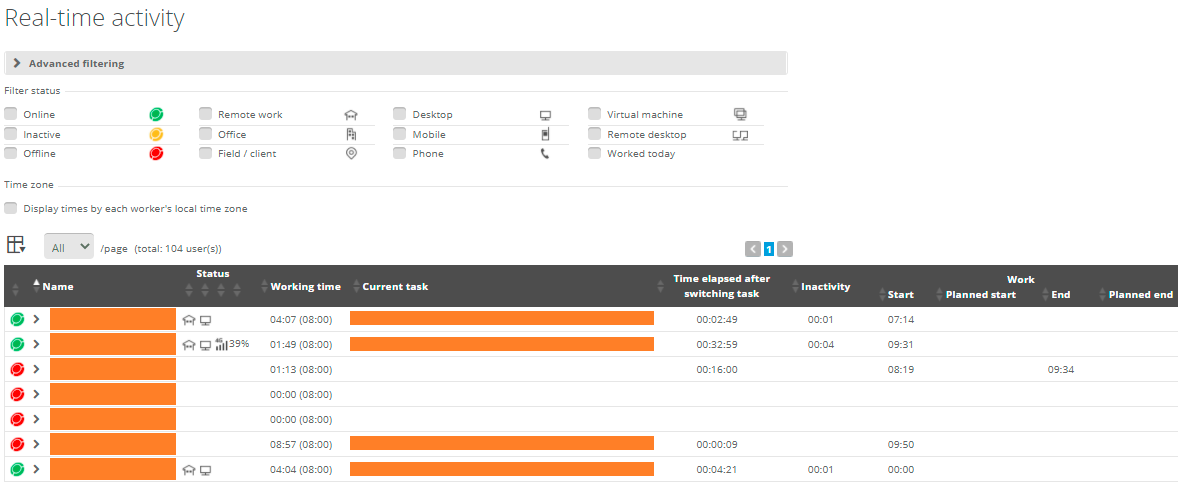Sort by Working time column header
1178x482 pixels.
pyautogui.click(x=305, y=287)
